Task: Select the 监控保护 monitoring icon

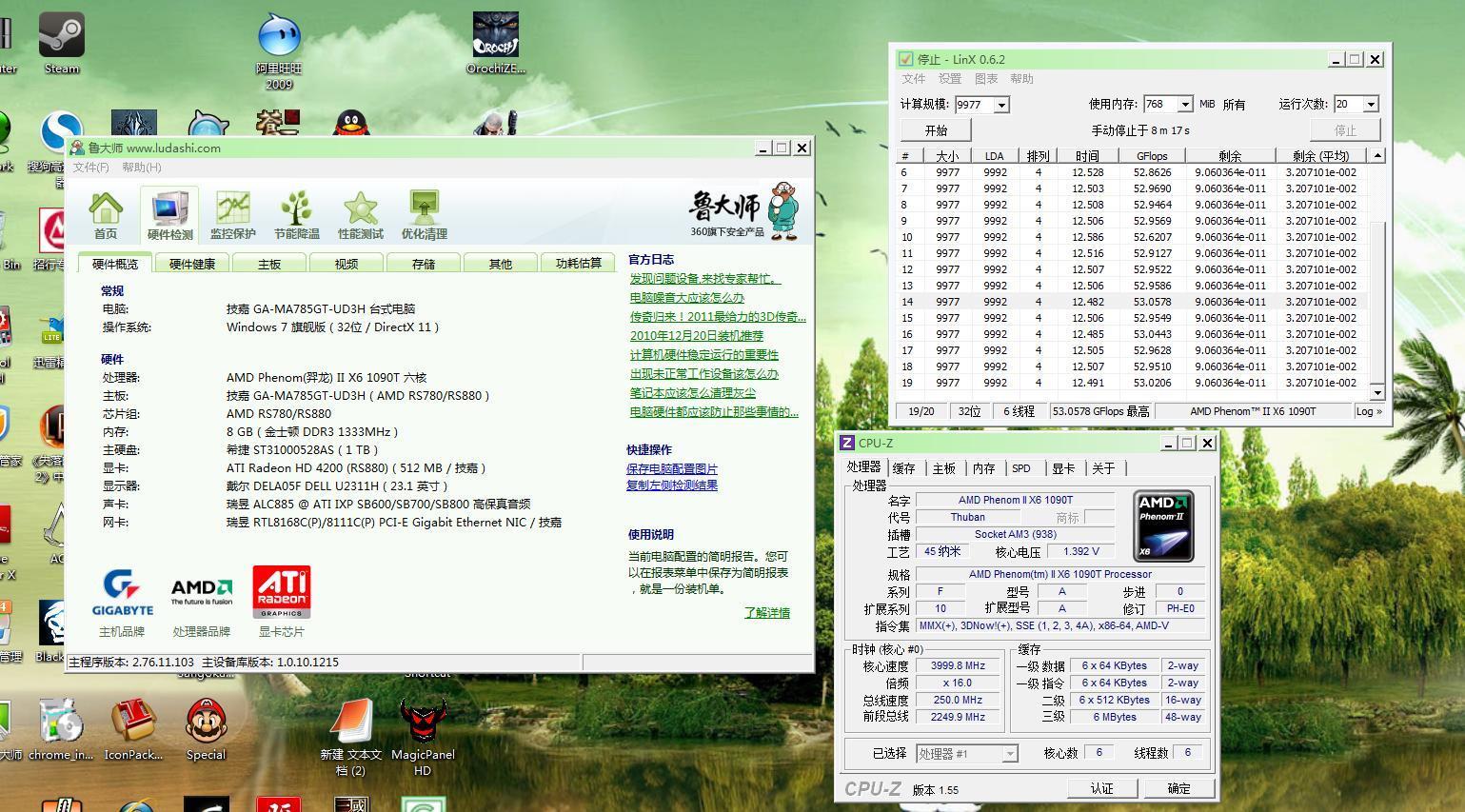Action: 232,214
